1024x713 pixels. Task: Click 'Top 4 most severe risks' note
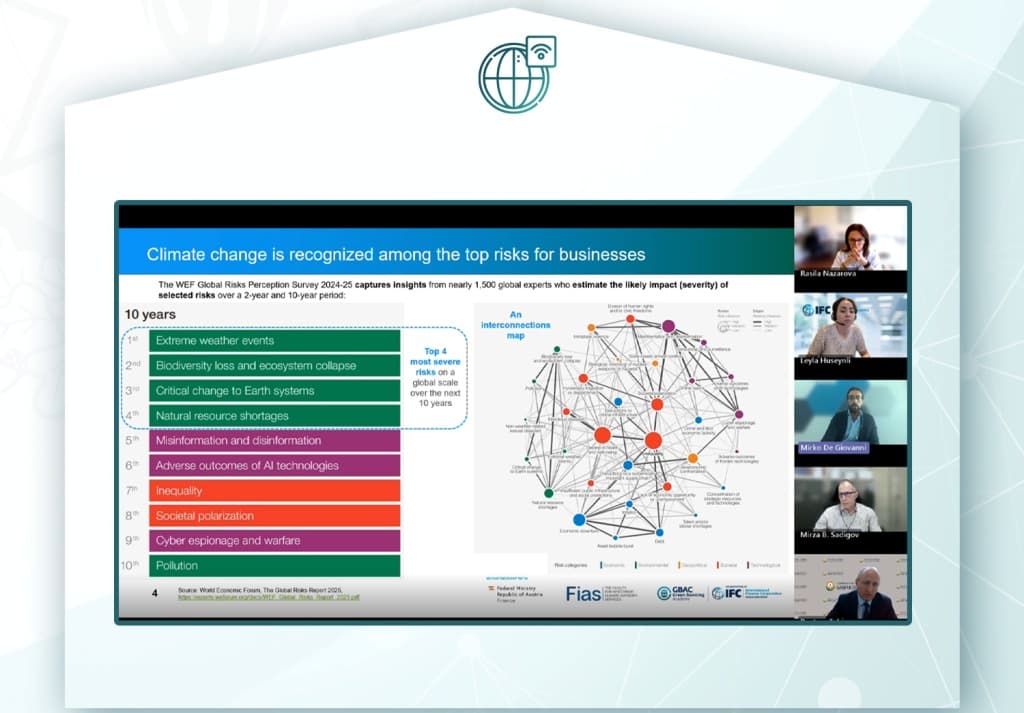[435, 377]
